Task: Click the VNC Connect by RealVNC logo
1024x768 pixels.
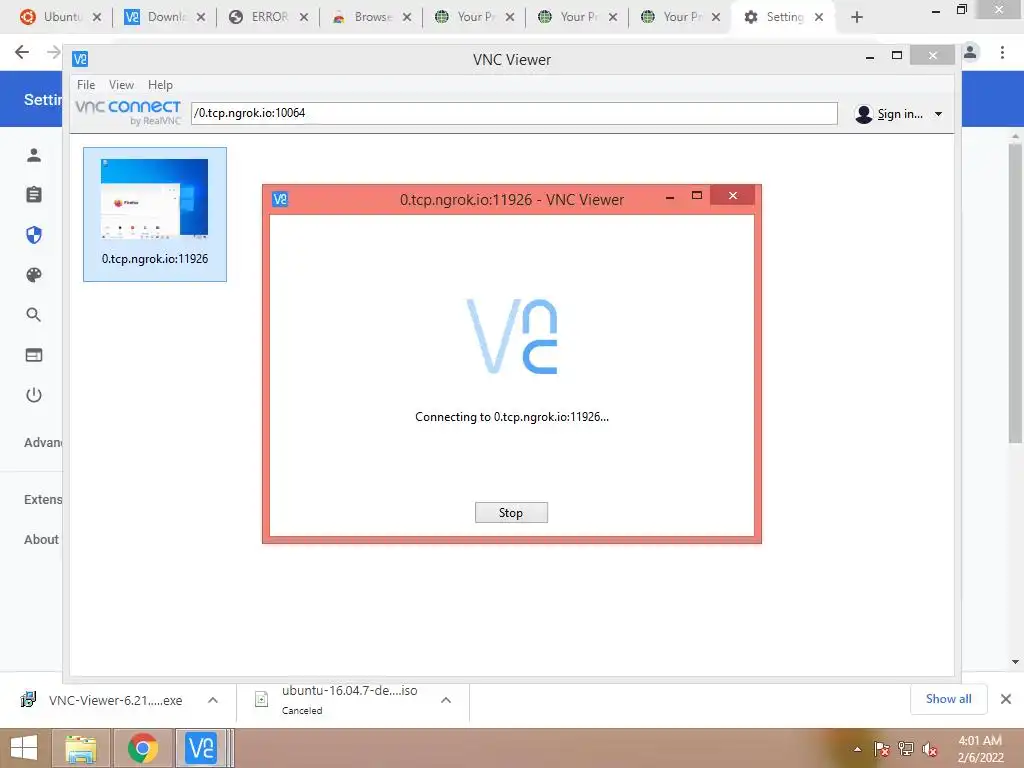Action: tap(128, 112)
